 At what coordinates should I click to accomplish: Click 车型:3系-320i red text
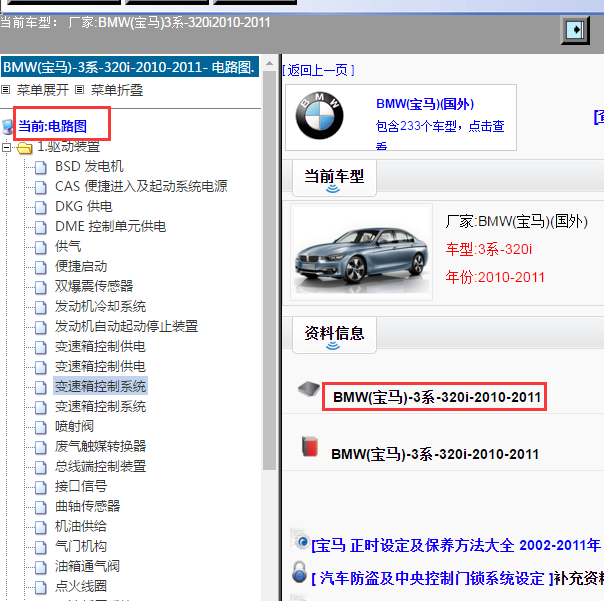(488, 249)
